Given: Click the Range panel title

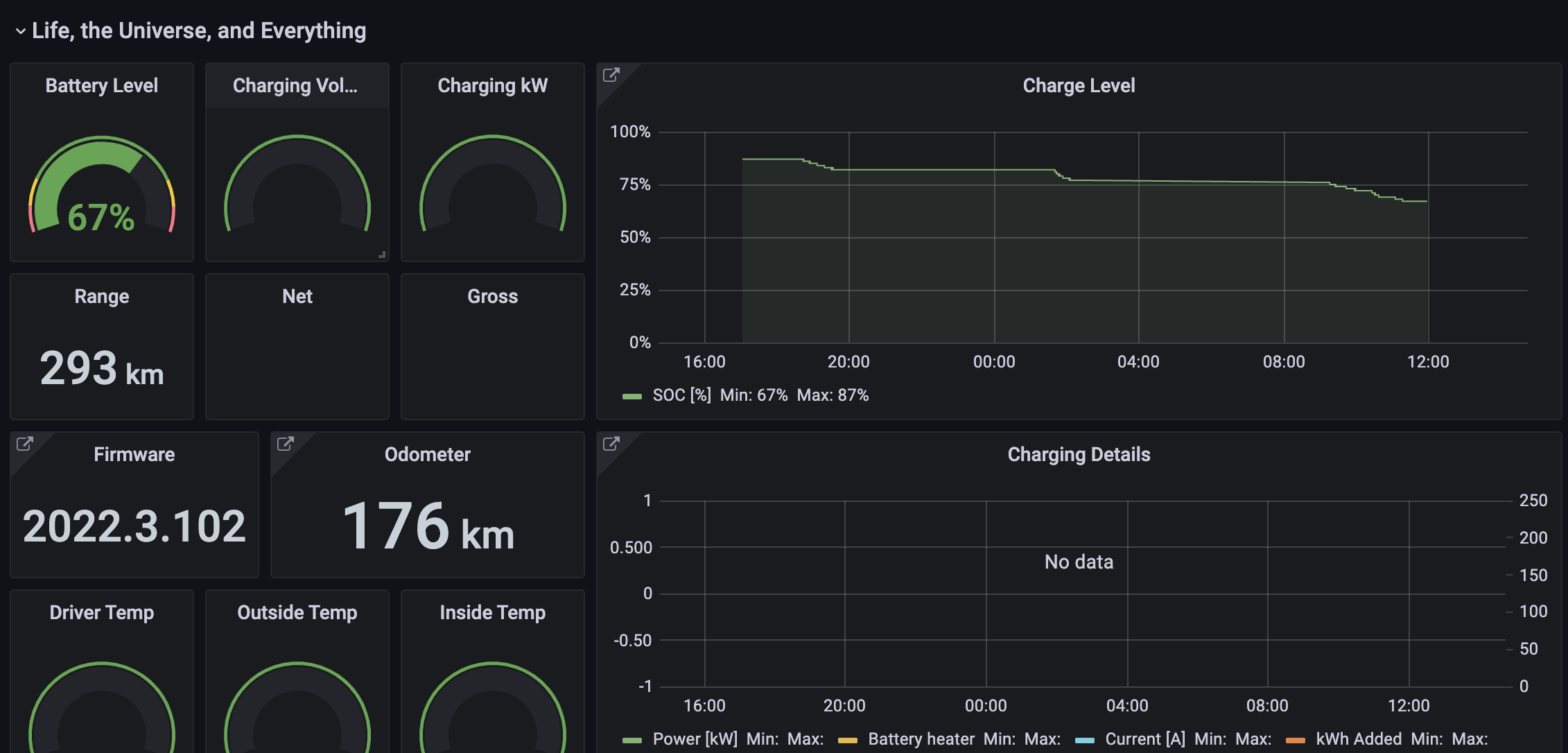Looking at the screenshot, I should click(x=102, y=296).
